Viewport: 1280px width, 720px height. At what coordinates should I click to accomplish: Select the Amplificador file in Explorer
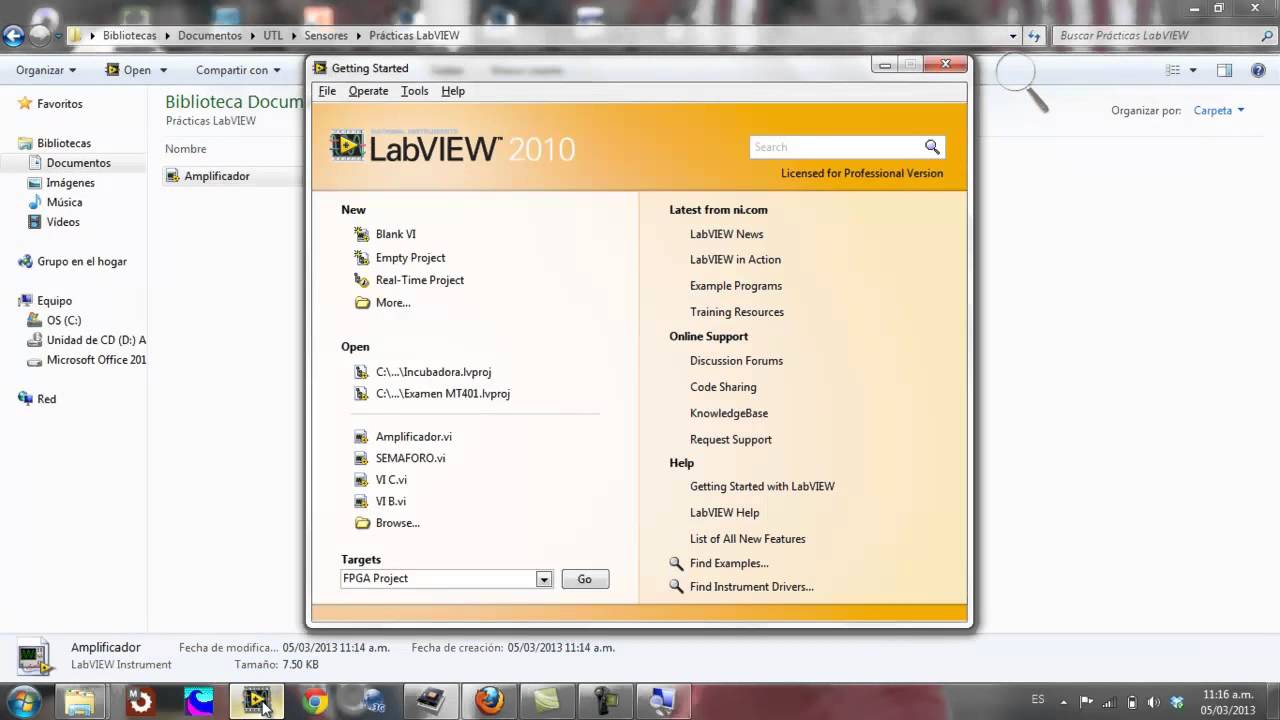click(217, 176)
